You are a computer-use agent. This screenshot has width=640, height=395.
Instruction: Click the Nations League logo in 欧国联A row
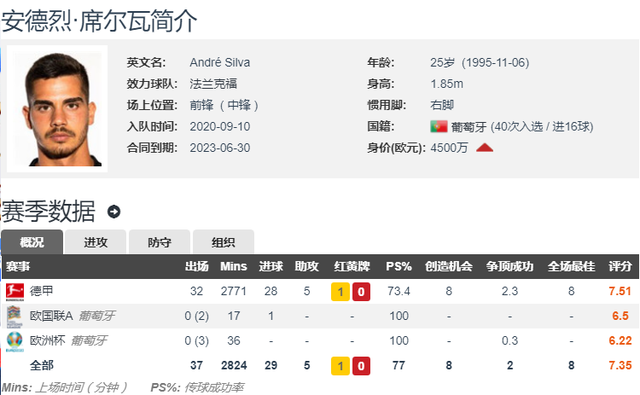pyautogui.click(x=14, y=316)
